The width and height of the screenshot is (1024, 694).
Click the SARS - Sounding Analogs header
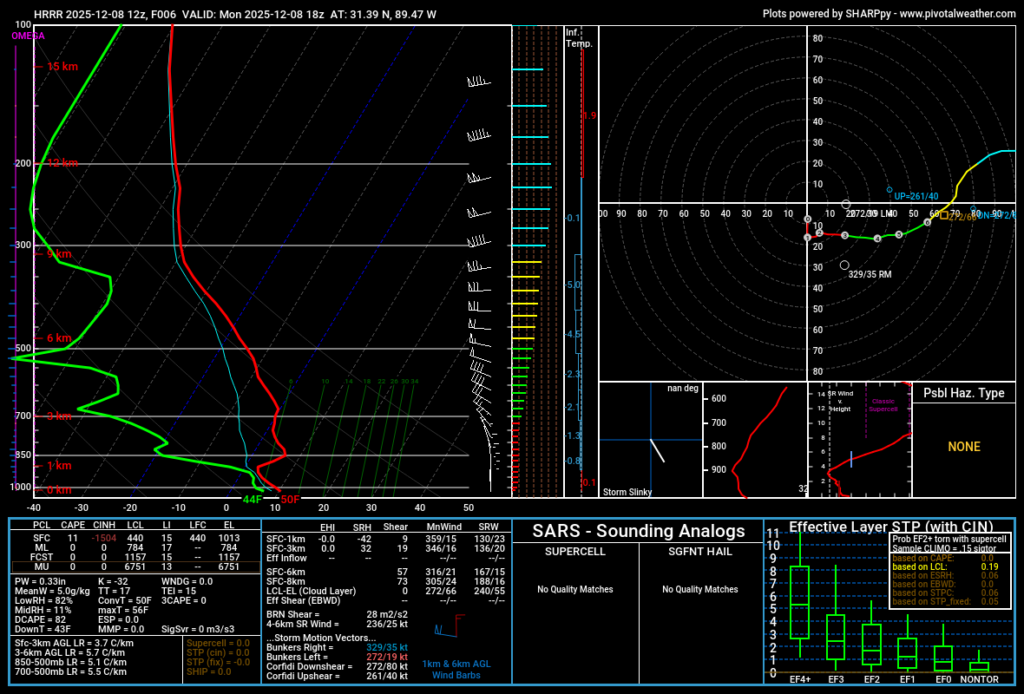638,531
